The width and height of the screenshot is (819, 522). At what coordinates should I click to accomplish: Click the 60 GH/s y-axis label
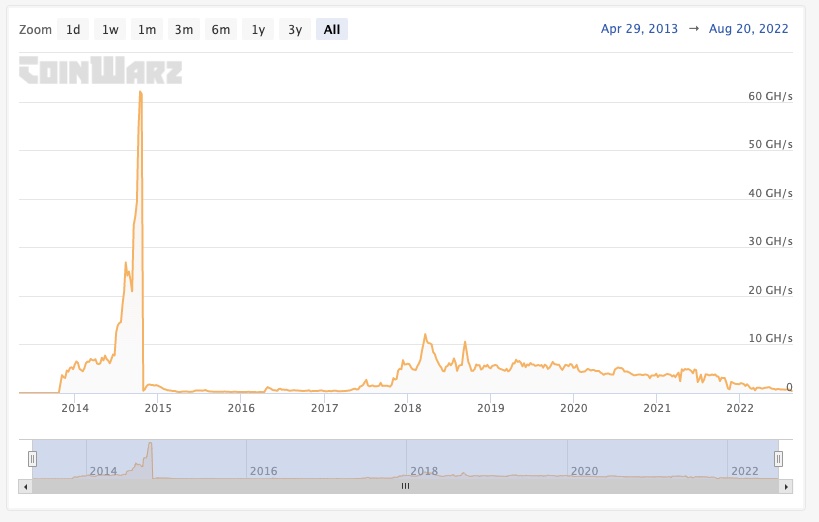(x=770, y=96)
